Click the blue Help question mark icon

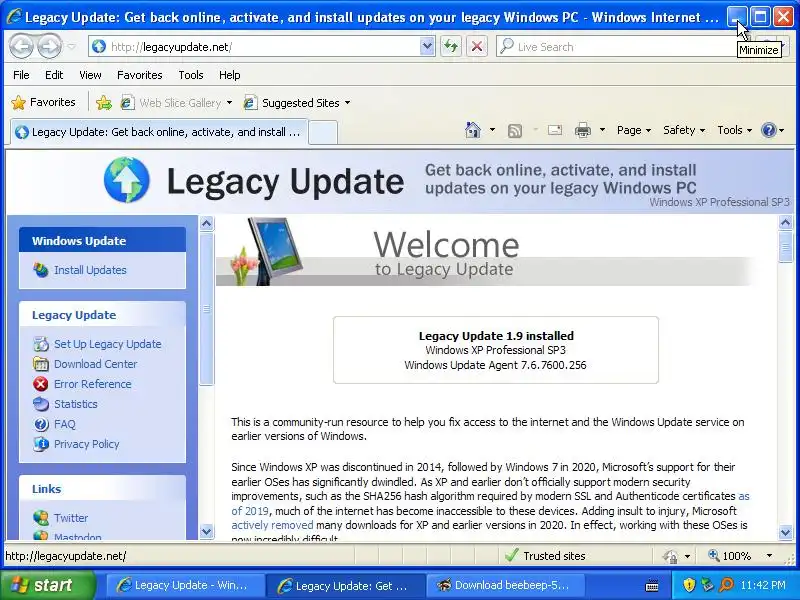[768, 130]
